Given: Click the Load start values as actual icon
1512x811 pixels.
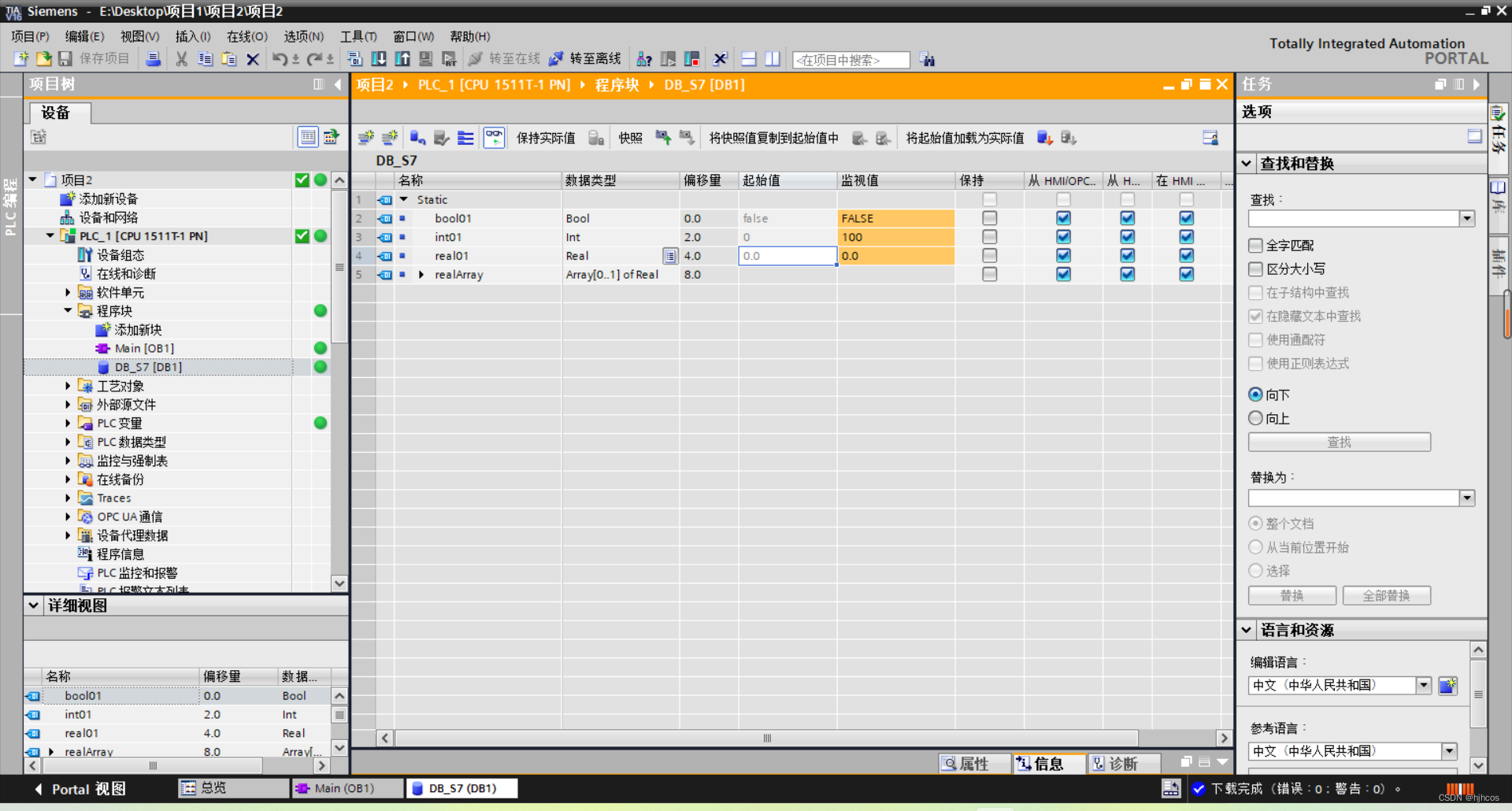Looking at the screenshot, I should [x=1045, y=138].
